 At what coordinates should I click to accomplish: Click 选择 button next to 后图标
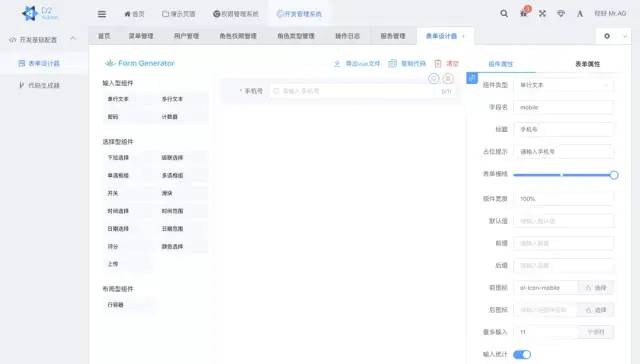tap(596, 310)
